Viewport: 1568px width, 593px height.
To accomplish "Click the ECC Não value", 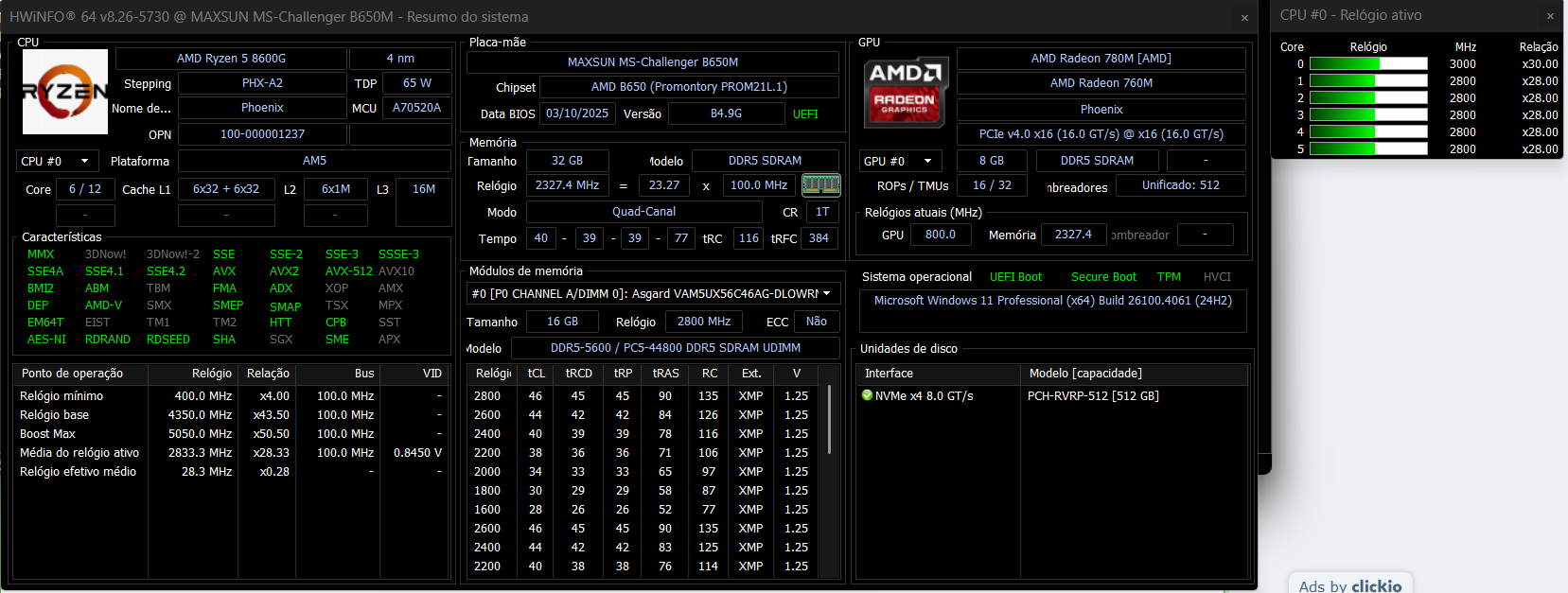I will click(816, 322).
